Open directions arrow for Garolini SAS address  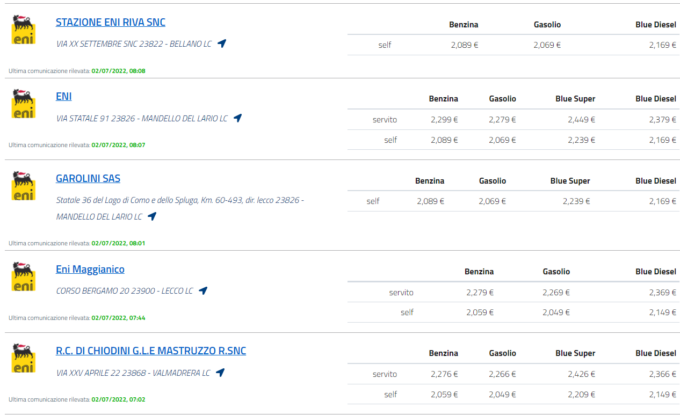[152, 216]
